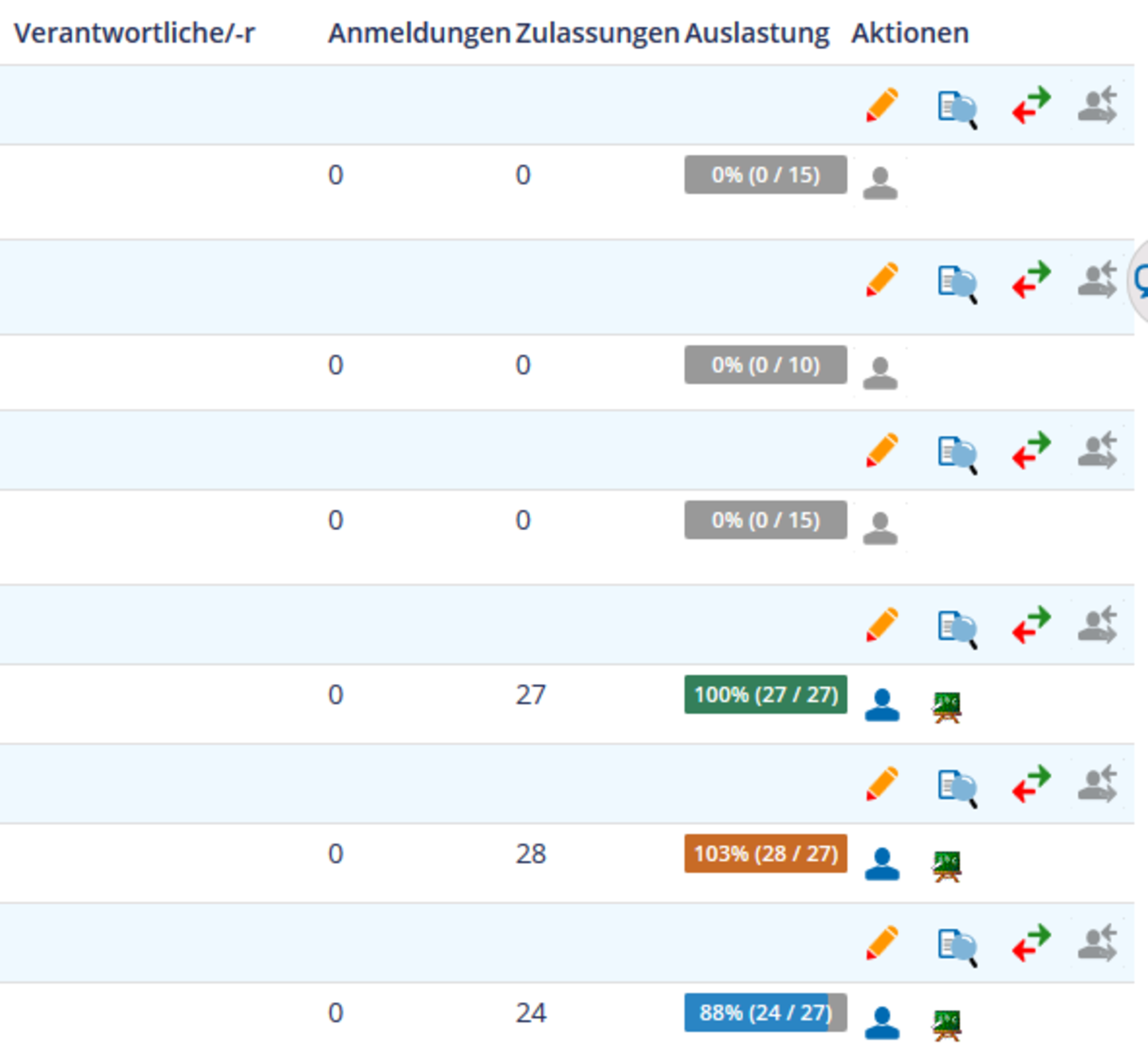
Task: Click the blackboard icon in the 103% (28 / 27) row
Action: click(x=947, y=866)
